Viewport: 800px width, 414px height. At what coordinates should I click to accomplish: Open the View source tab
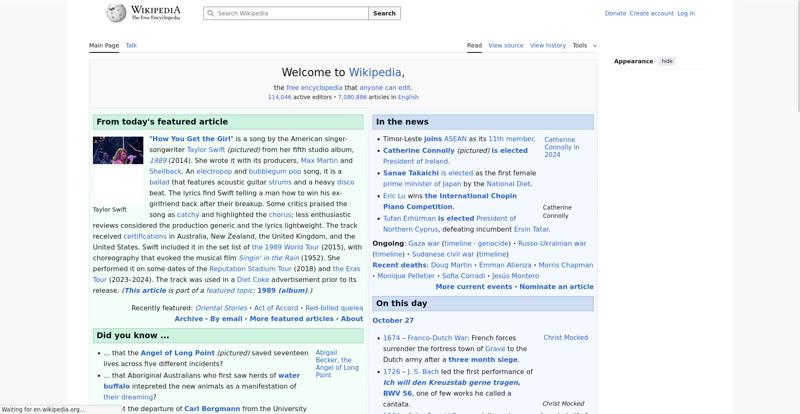pos(506,45)
